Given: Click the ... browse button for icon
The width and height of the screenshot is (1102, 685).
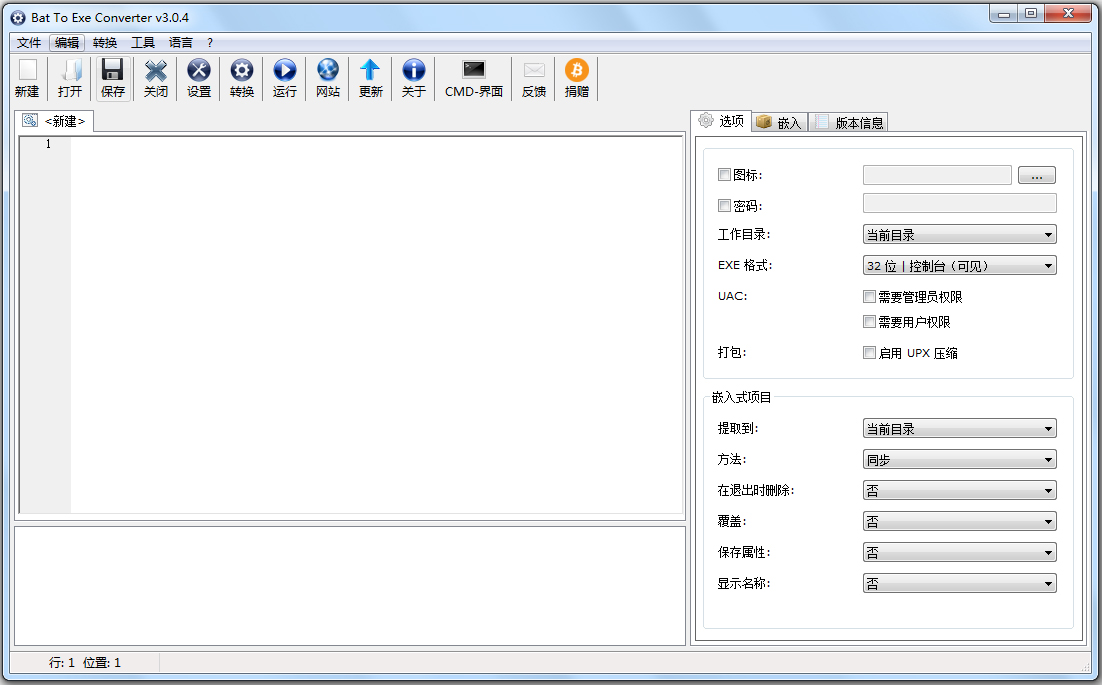Looking at the screenshot, I should click(1037, 175).
